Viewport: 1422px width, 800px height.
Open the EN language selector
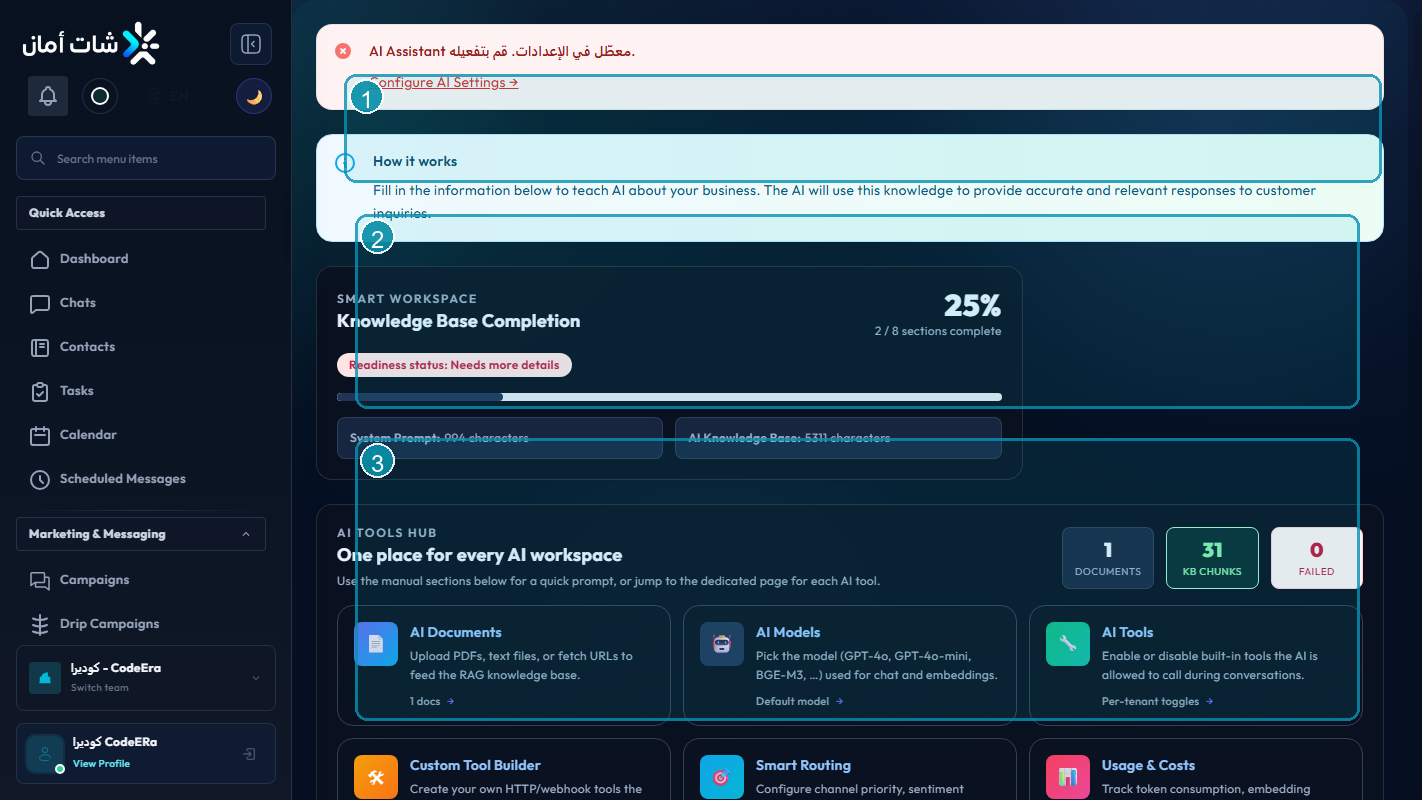point(169,97)
